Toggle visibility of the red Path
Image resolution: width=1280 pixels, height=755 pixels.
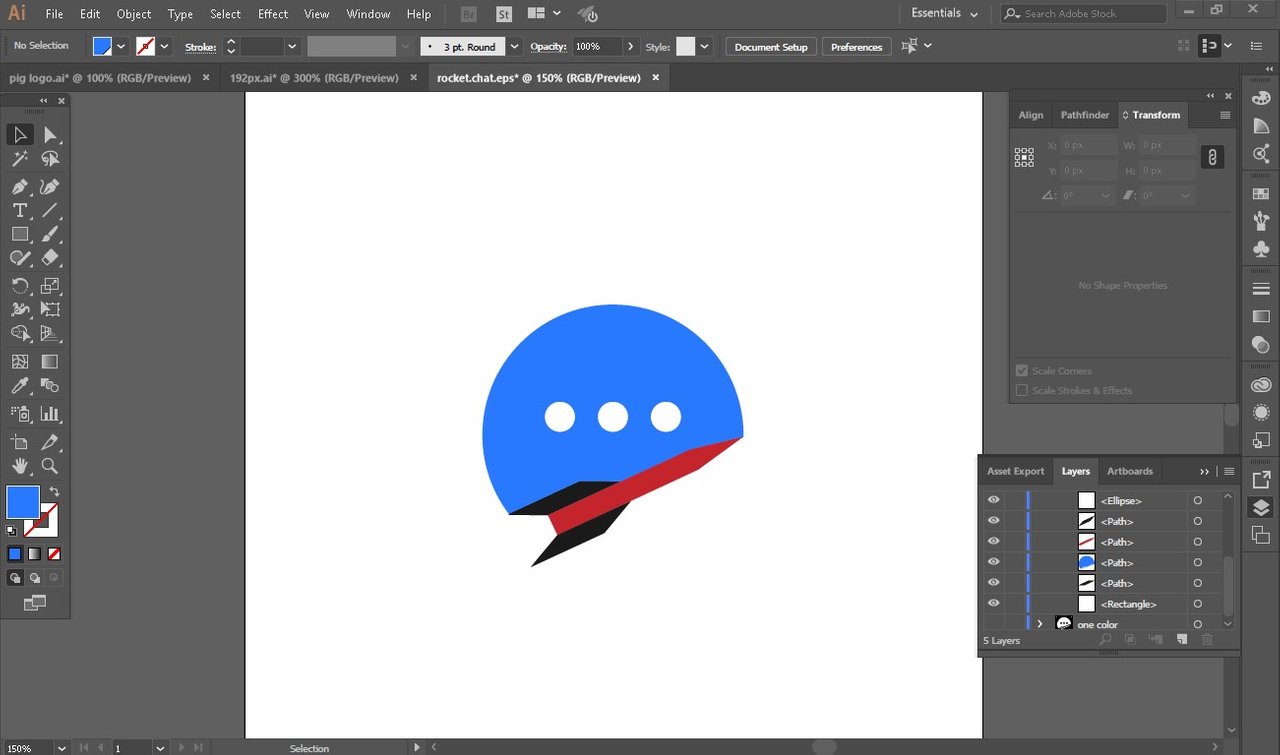coord(993,541)
